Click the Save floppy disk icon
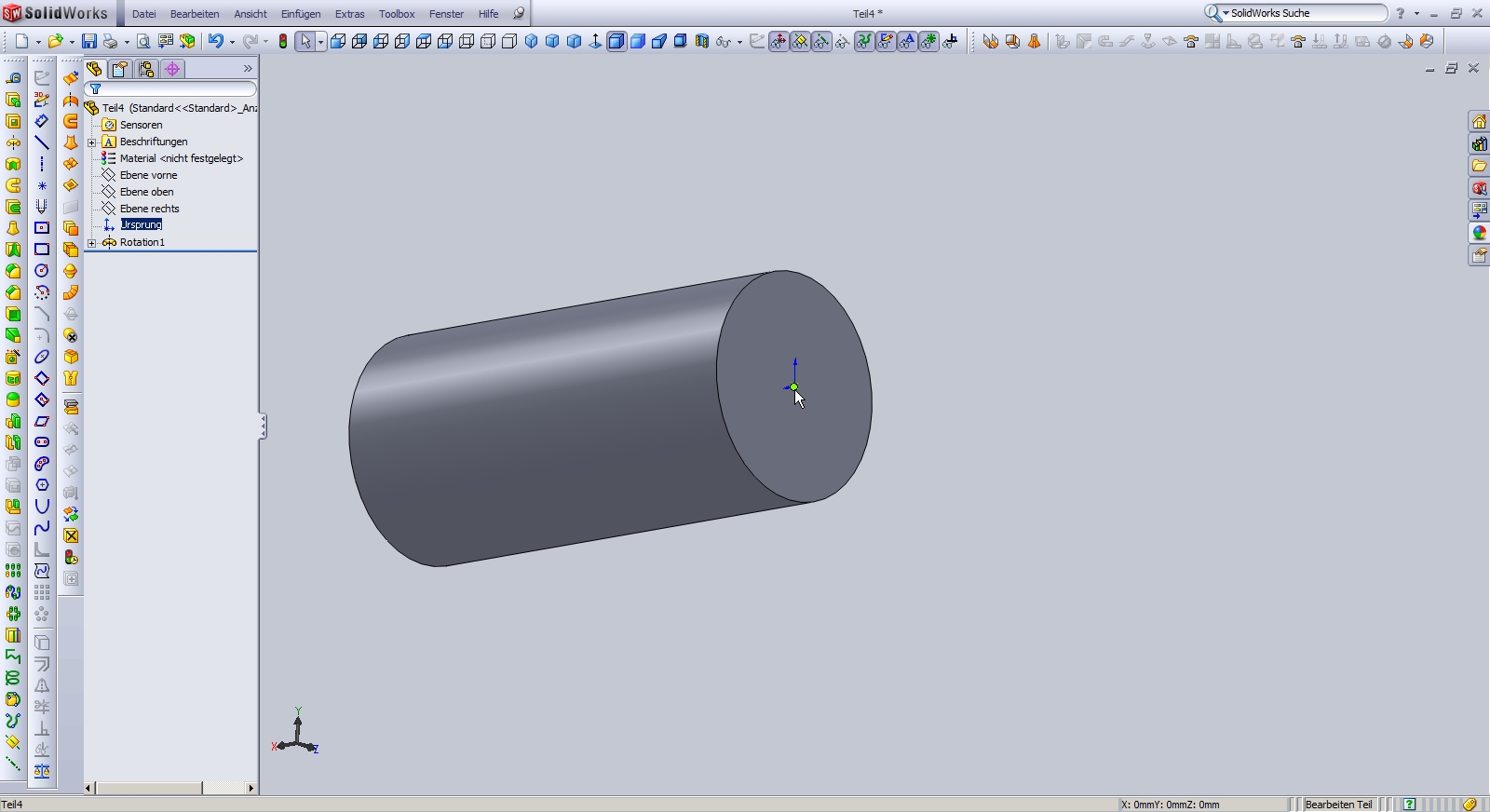 click(89, 41)
